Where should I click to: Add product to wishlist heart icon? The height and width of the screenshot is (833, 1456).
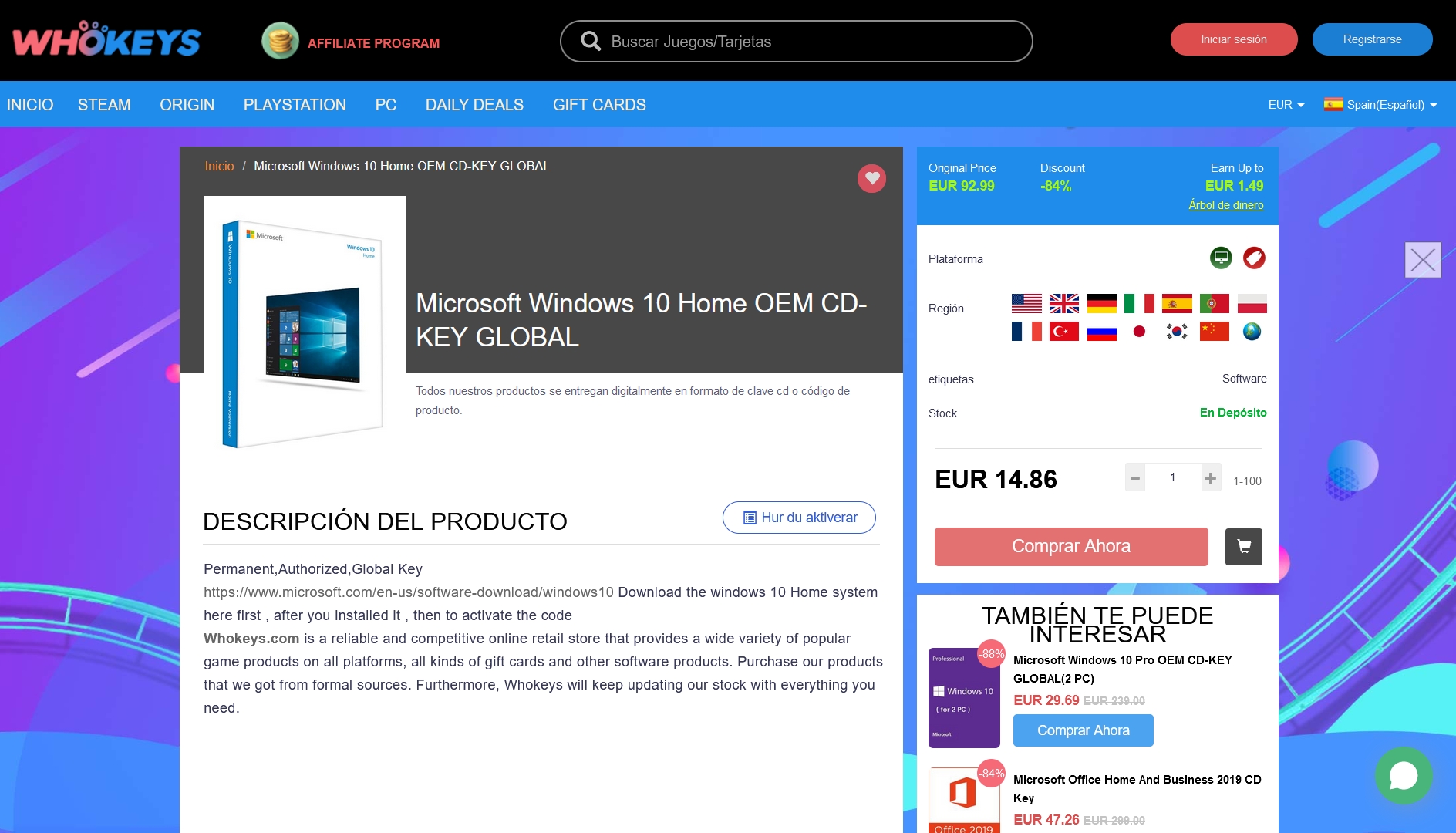871,179
